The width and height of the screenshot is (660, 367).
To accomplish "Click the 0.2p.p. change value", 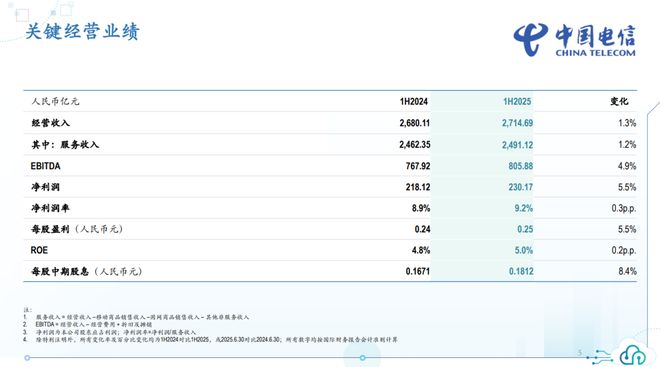I will (624, 250).
